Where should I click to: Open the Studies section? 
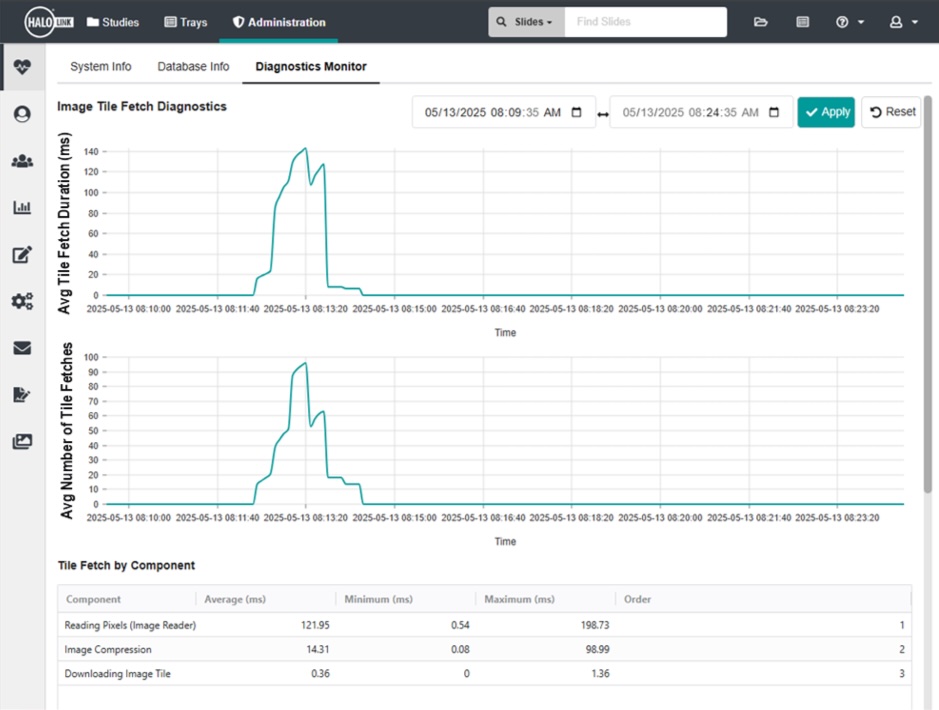point(113,22)
